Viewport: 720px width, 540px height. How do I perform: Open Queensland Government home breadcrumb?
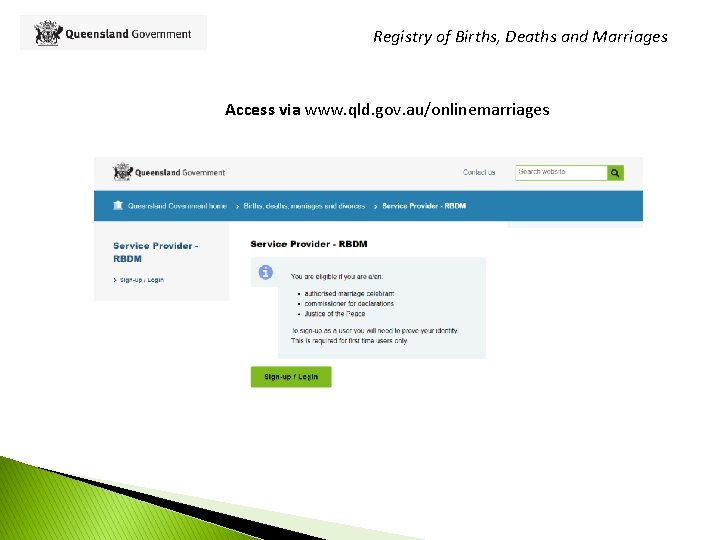pyautogui.click(x=177, y=206)
